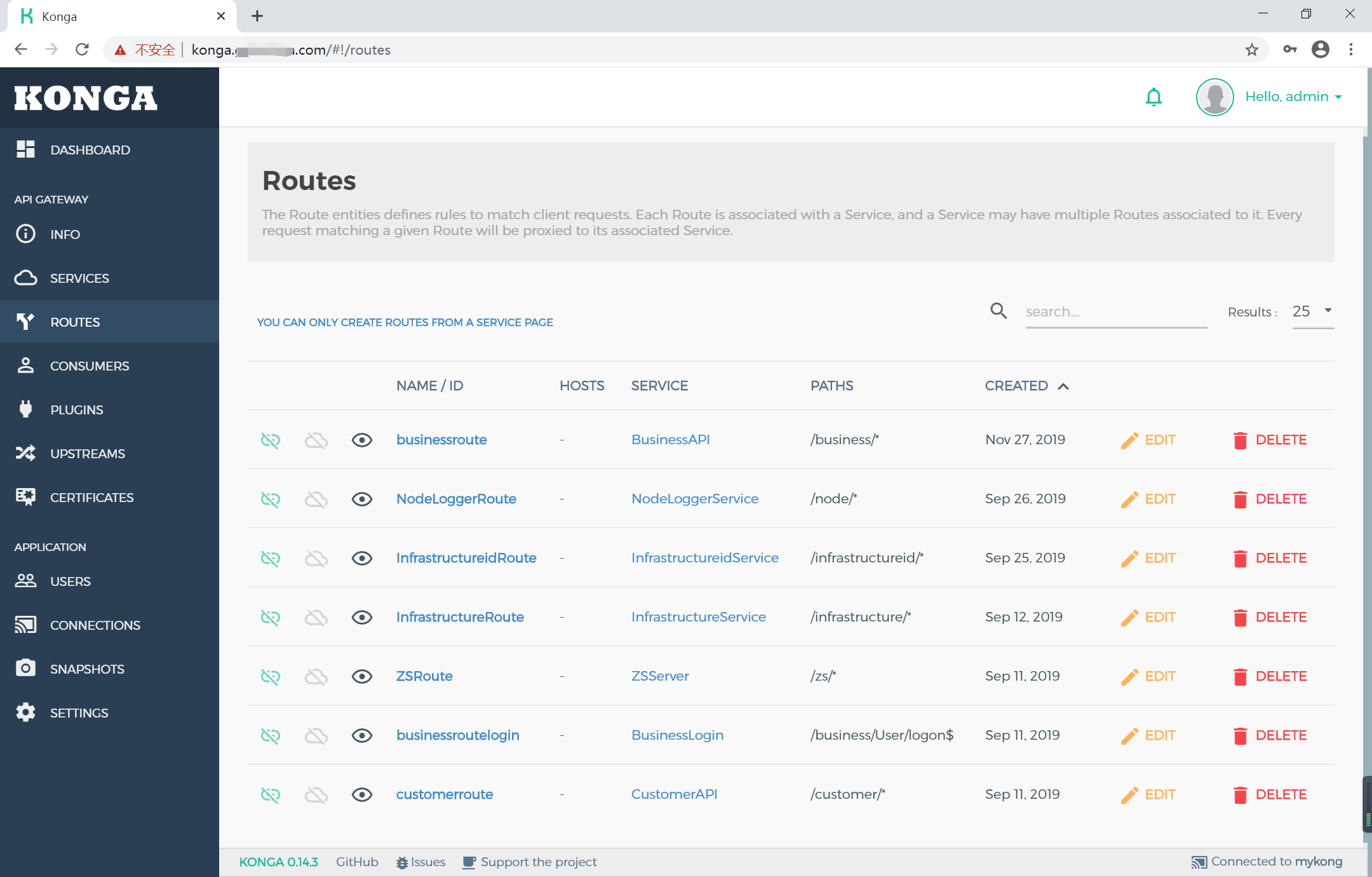The height and width of the screenshot is (877, 1372).
Task: Click the CONSUMERS sidebar icon
Action: pyautogui.click(x=27, y=365)
